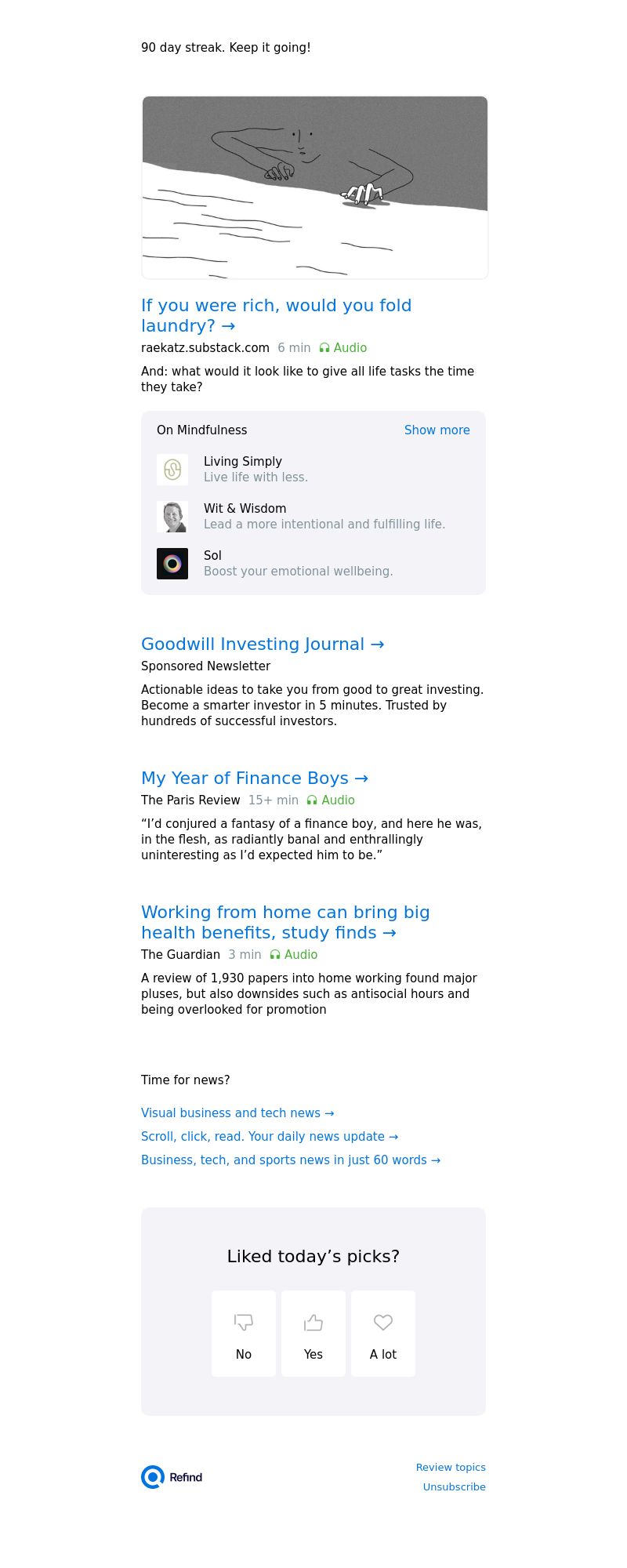The image size is (627, 1568).
Task: Open the Sol newsletter icon
Action: pyautogui.click(x=172, y=564)
